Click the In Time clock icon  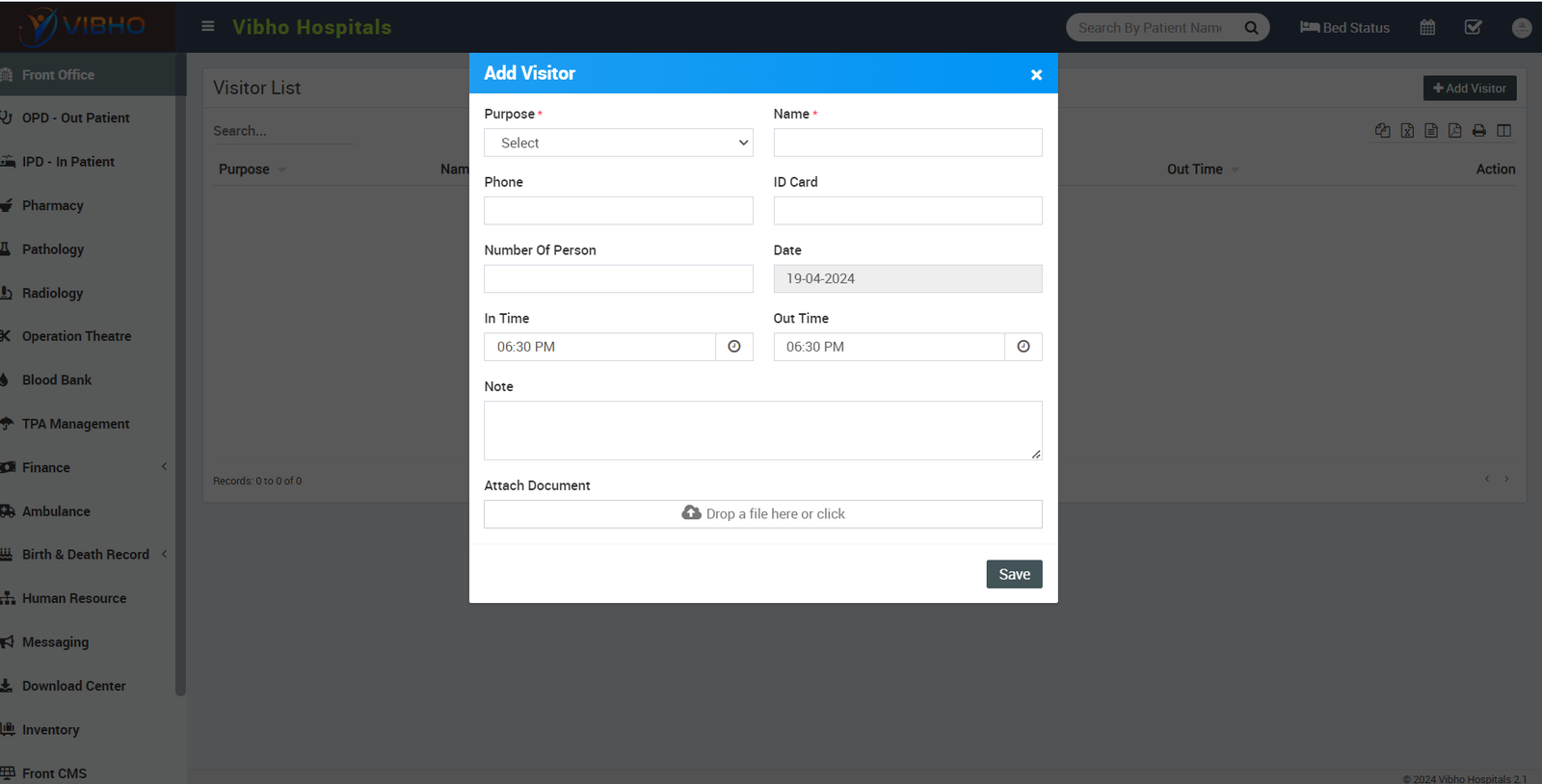[x=733, y=347]
